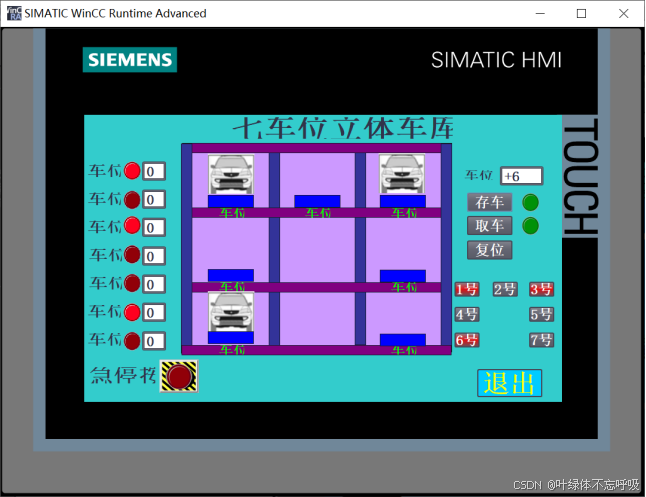Screen dimensions: 646x497
Task: Click the 复位 reset button
Action: 489,250
